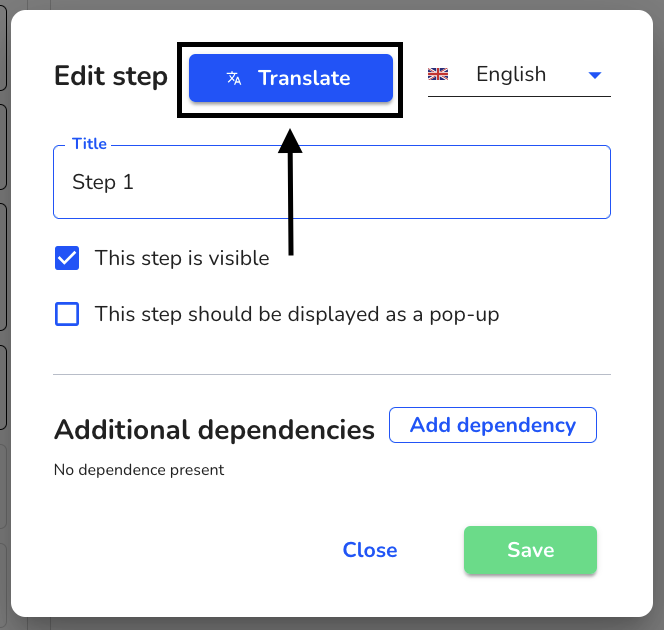Click the 'Additional dependencies' heading
The width and height of the screenshot is (664, 630).
214,430
